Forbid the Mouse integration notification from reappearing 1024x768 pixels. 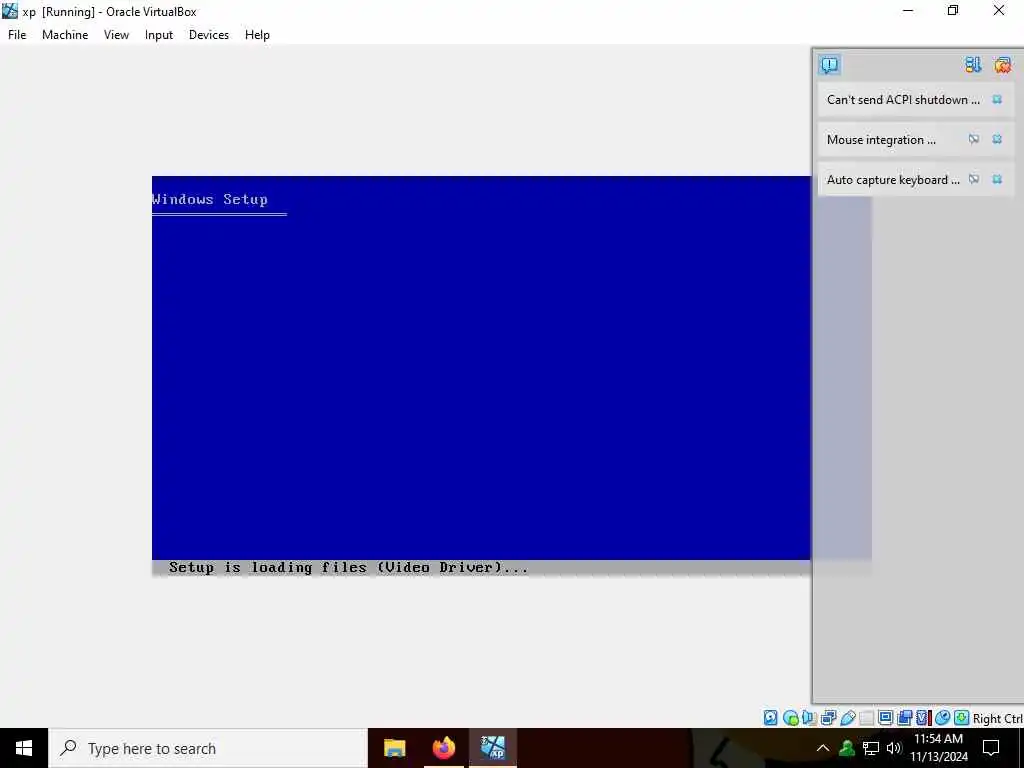tap(974, 139)
